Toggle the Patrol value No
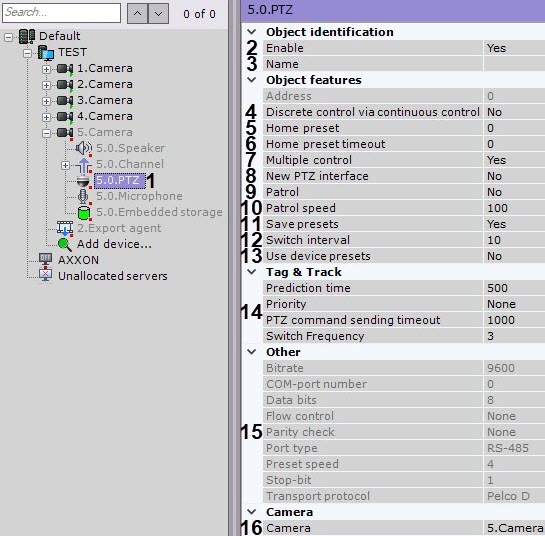This screenshot has height=536, width=545. 514,192
